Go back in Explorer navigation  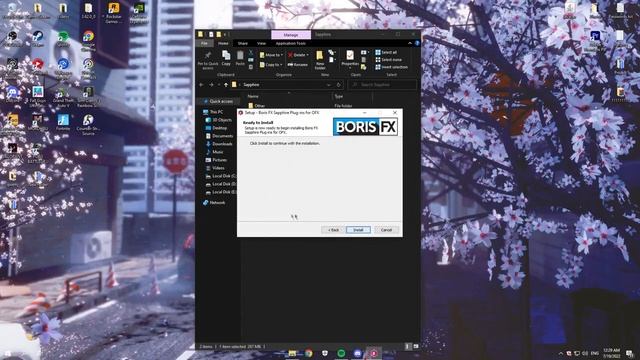click(x=201, y=85)
